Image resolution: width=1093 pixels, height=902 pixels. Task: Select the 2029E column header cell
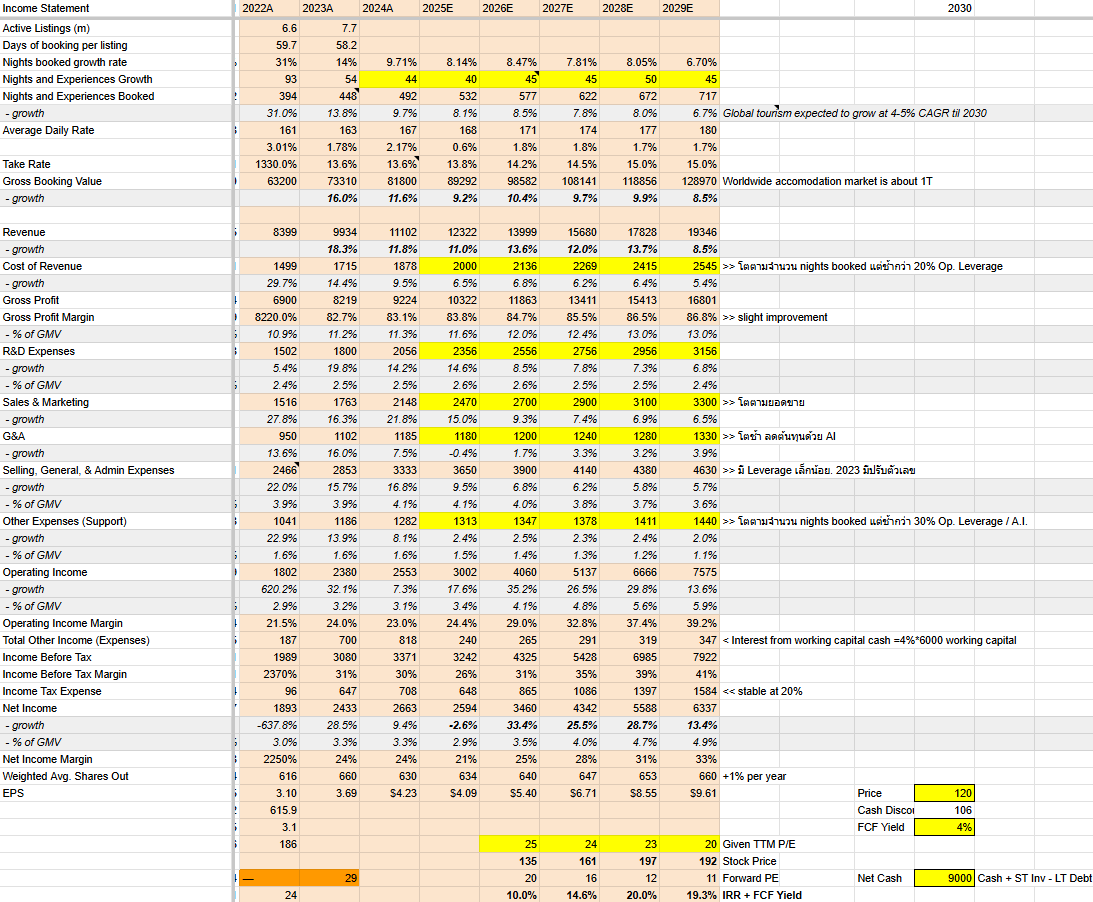point(689,8)
